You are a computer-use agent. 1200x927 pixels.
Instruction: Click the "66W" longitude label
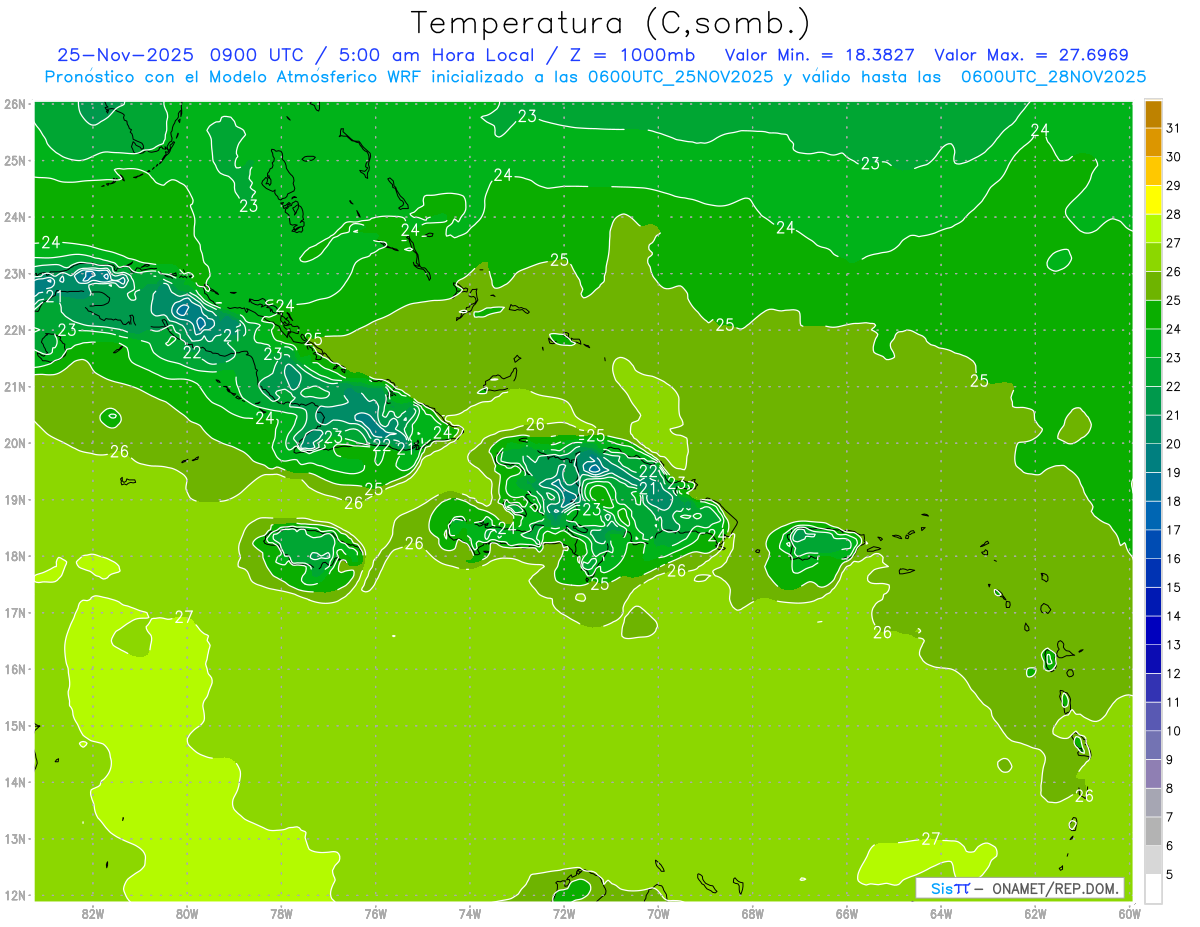tap(847, 913)
